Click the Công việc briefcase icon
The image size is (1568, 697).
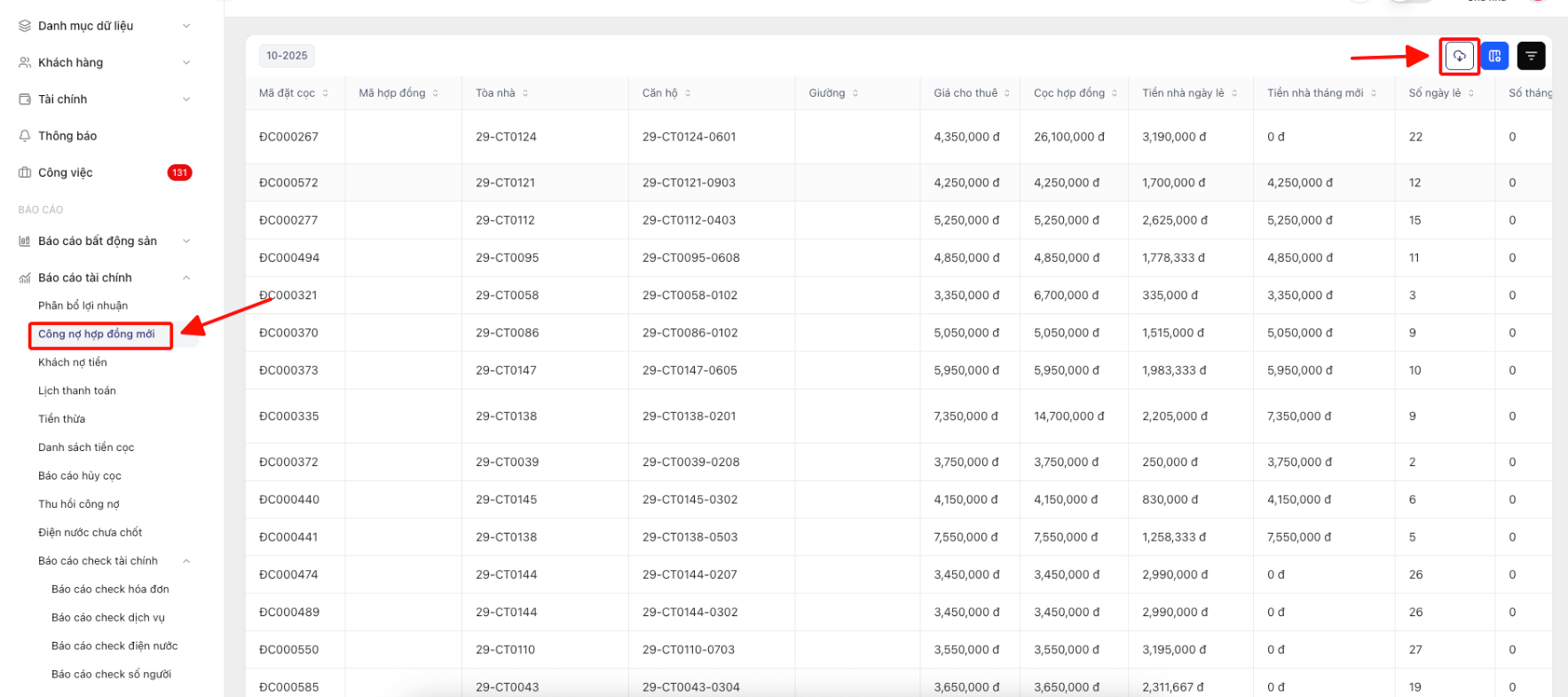click(x=25, y=172)
